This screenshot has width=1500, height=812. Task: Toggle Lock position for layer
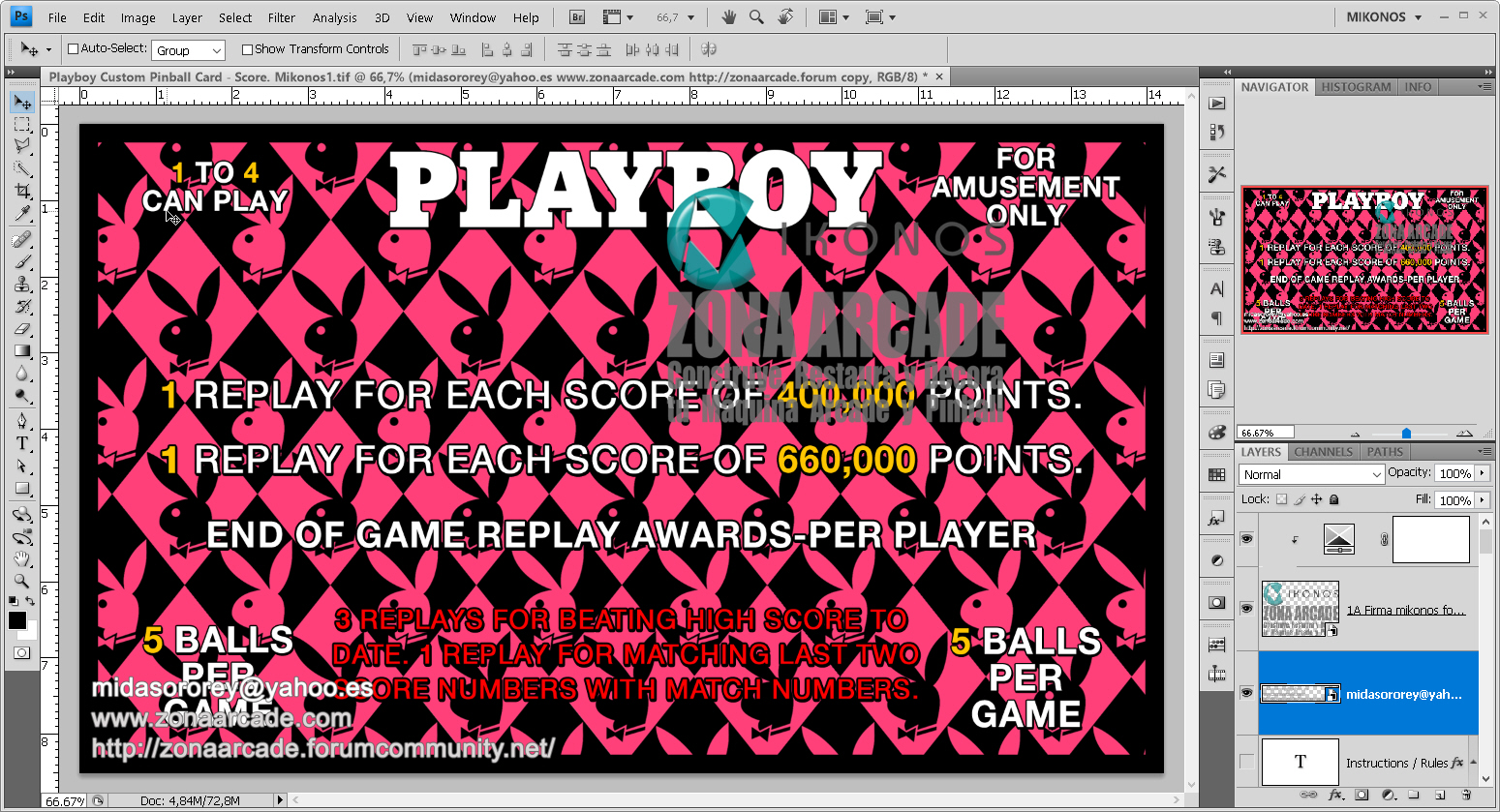point(1316,499)
